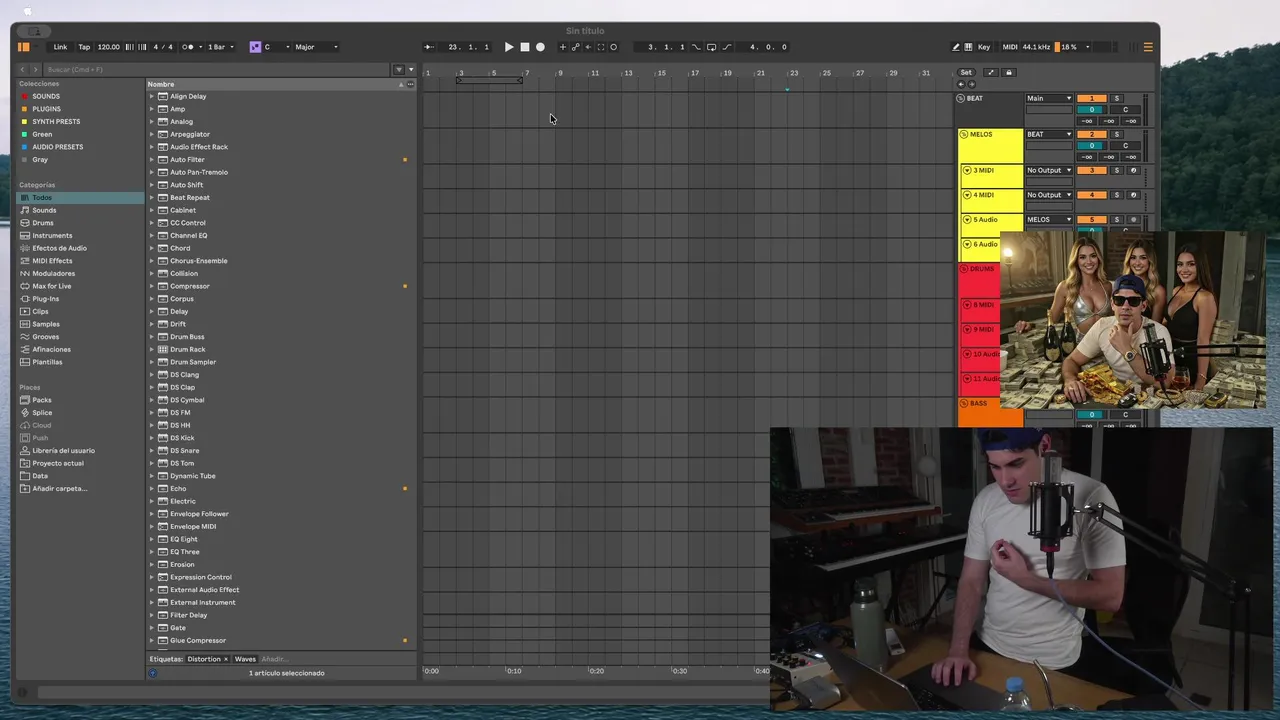Toggle the browser filter view icon

tap(399, 69)
